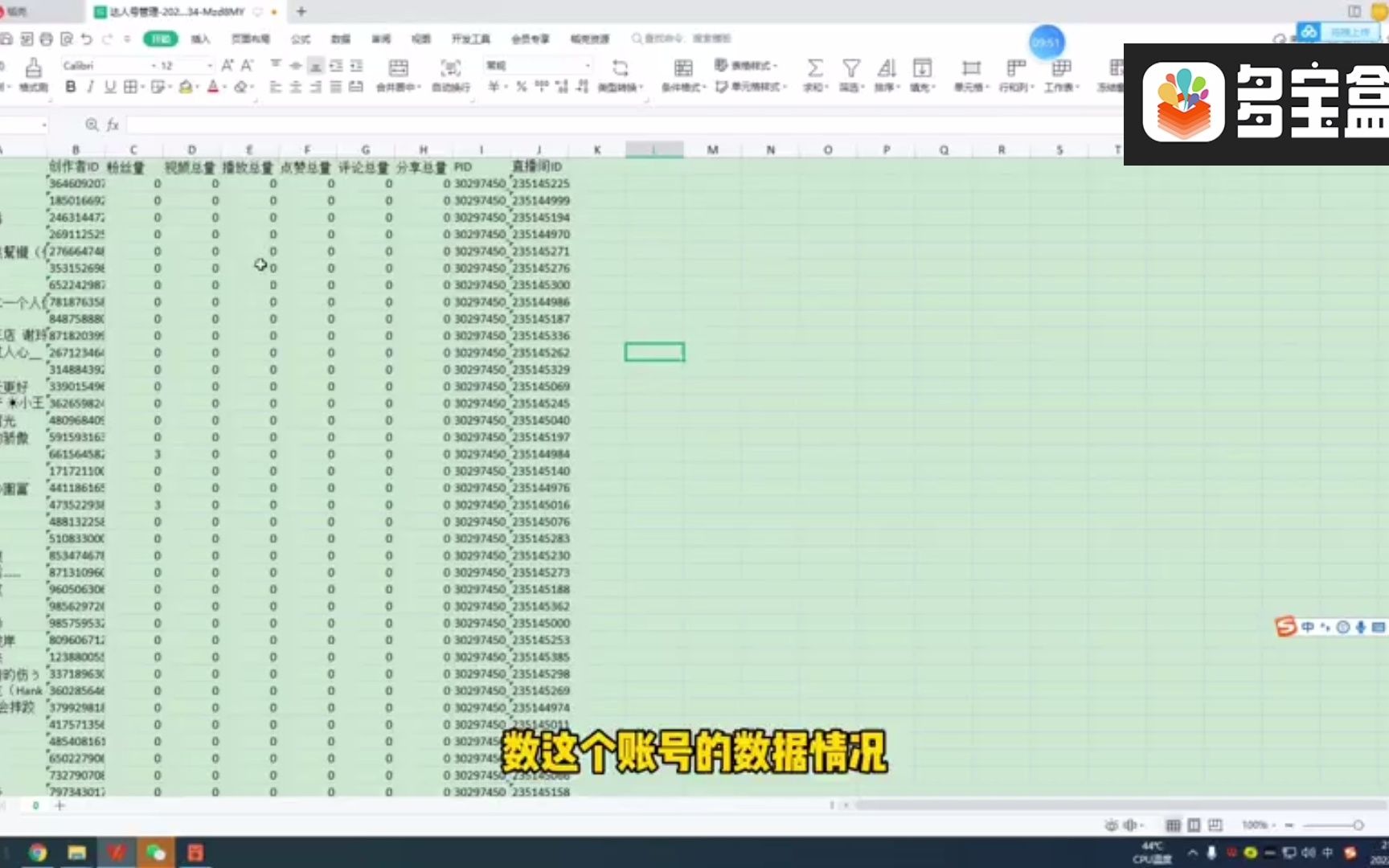
Task: Open the Data ribbon tab
Action: [341, 39]
